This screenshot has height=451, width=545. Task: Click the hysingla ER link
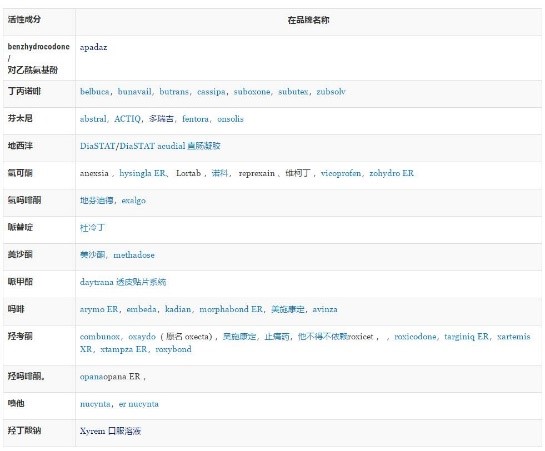(143, 173)
